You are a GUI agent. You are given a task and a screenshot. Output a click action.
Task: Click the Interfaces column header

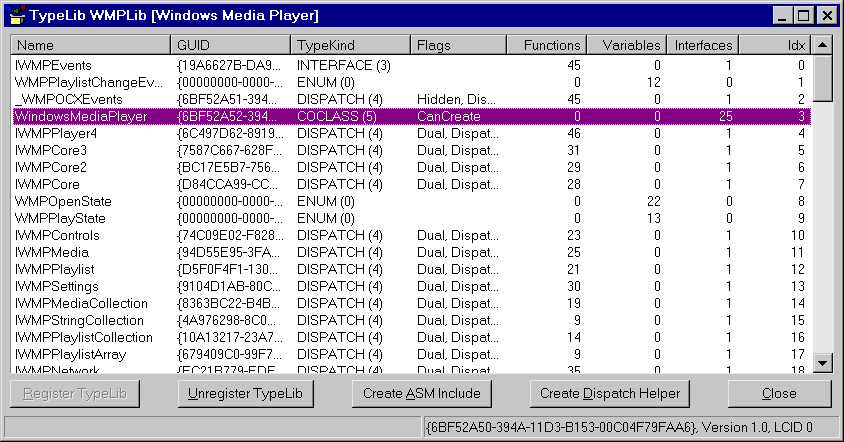pyautogui.click(x=702, y=45)
